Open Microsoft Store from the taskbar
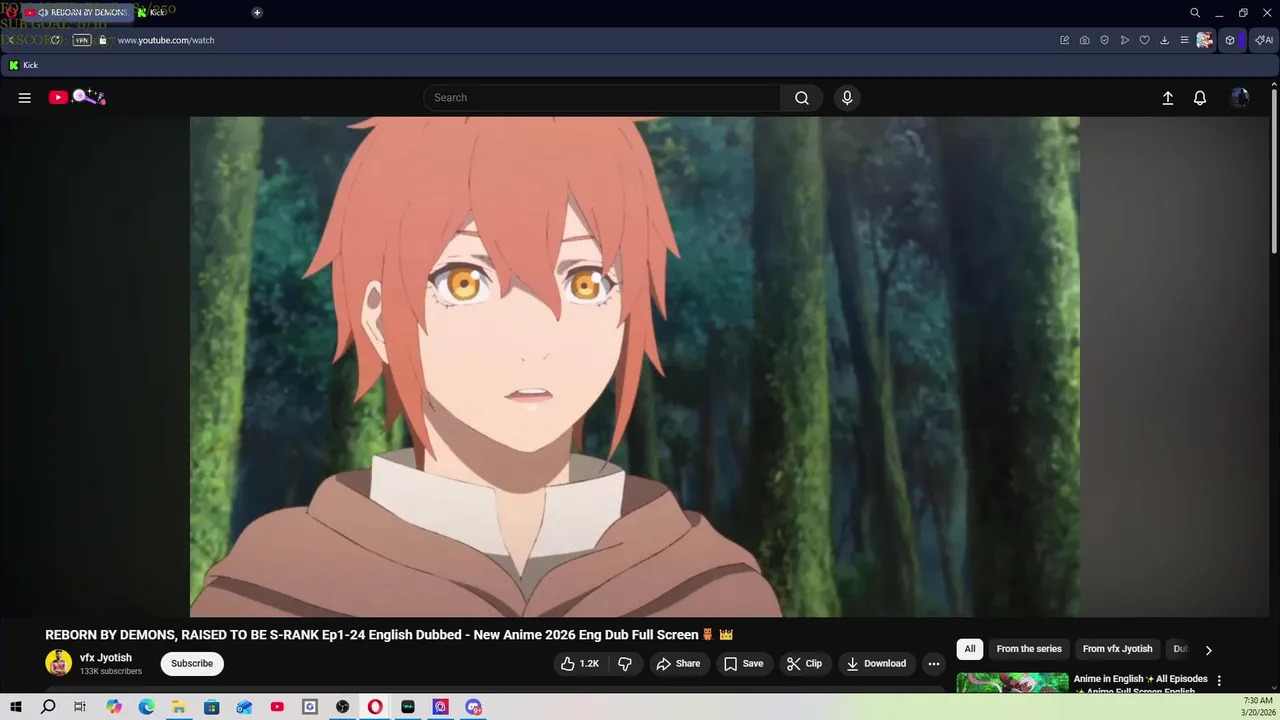Screen dimensions: 1280x720 (212, 707)
